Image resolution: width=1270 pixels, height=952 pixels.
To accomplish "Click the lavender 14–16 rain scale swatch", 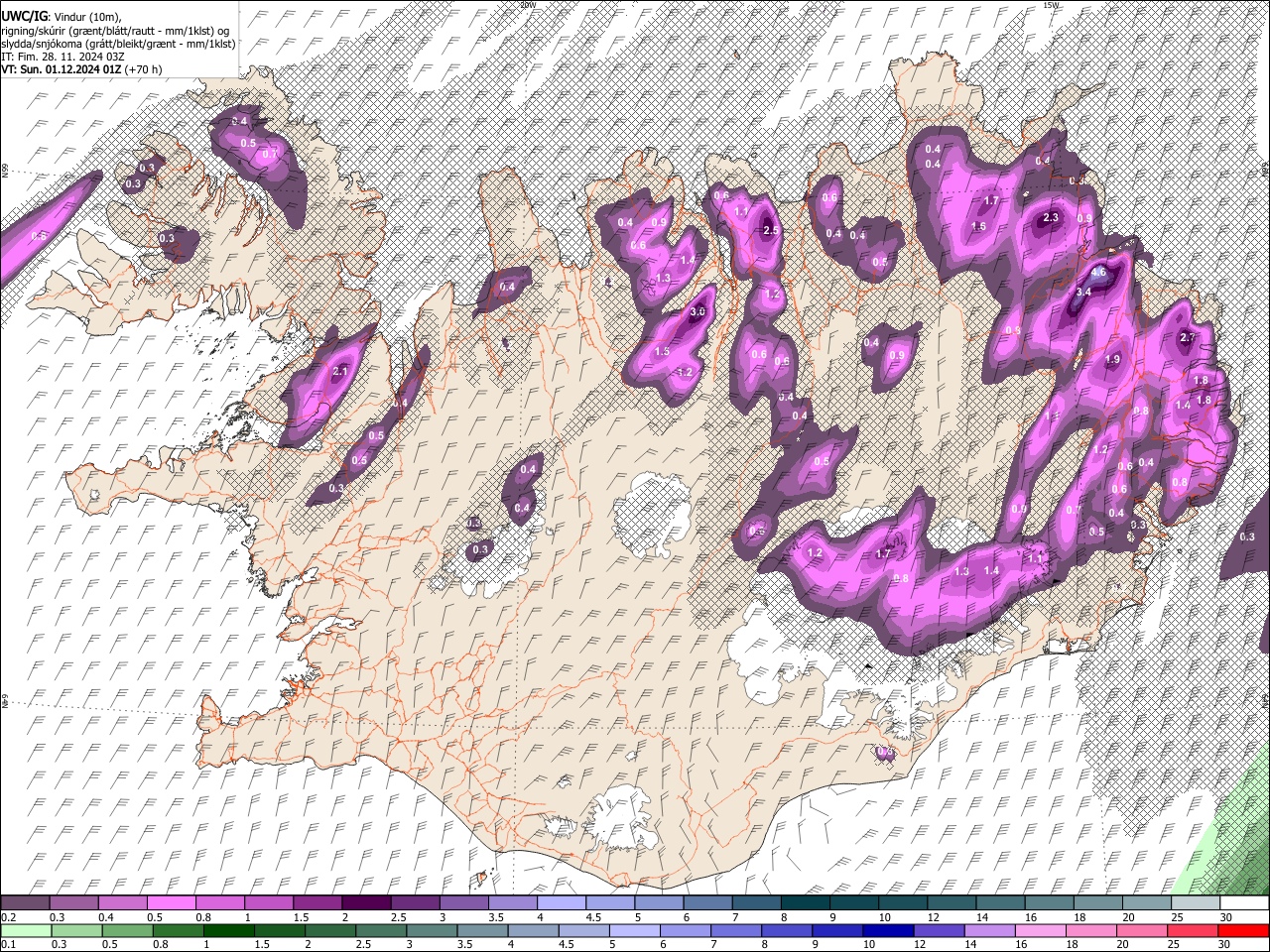I will pos(990,930).
